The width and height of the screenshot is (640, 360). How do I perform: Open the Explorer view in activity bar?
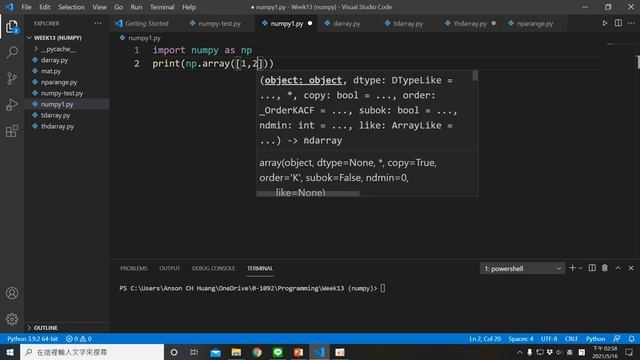pos(12,27)
